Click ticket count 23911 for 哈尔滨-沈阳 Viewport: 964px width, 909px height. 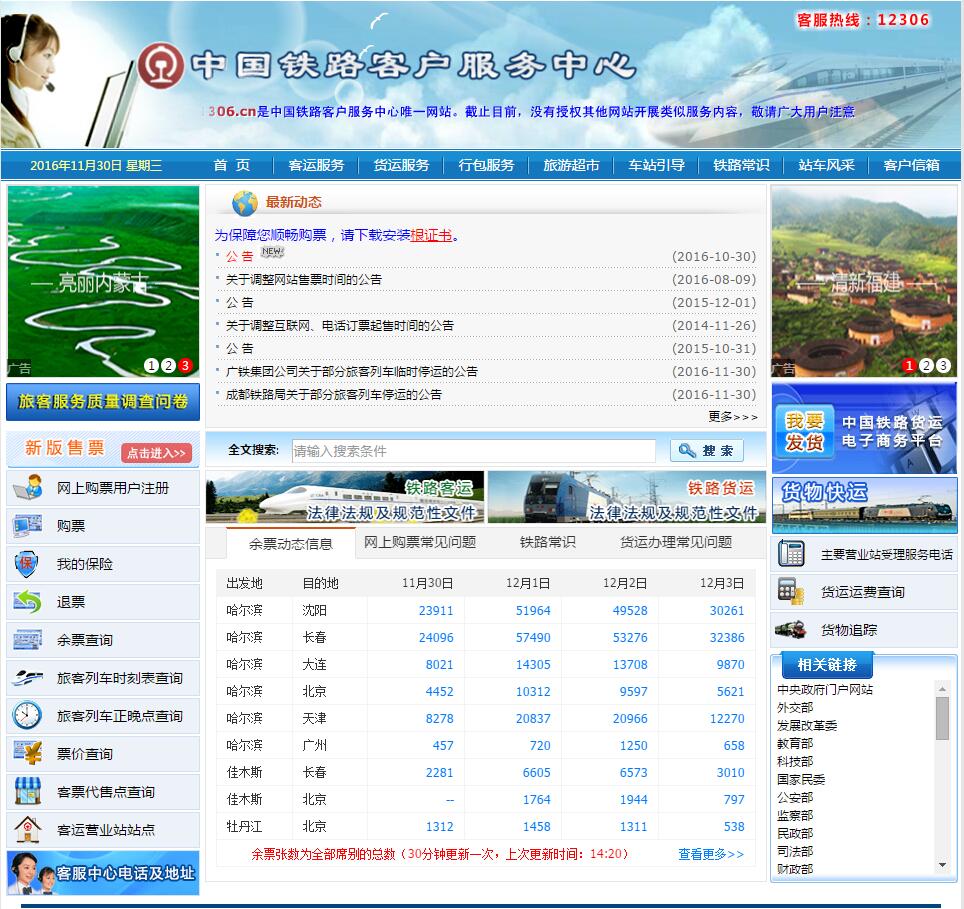[436, 611]
